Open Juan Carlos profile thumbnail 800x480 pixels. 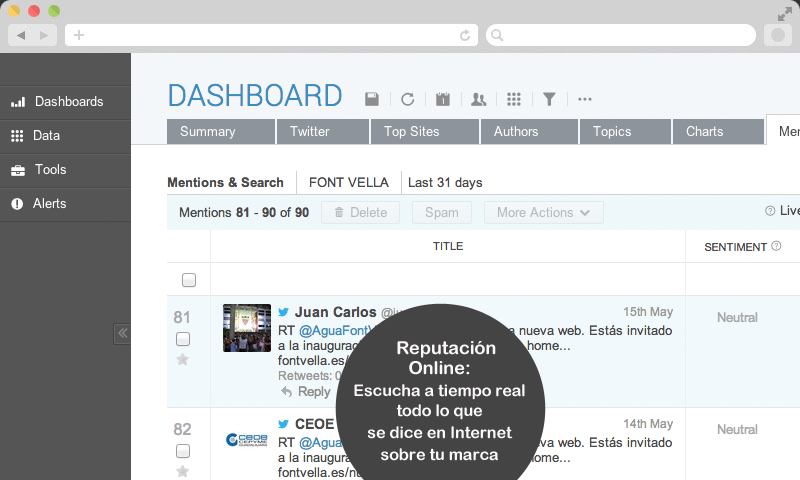247,328
